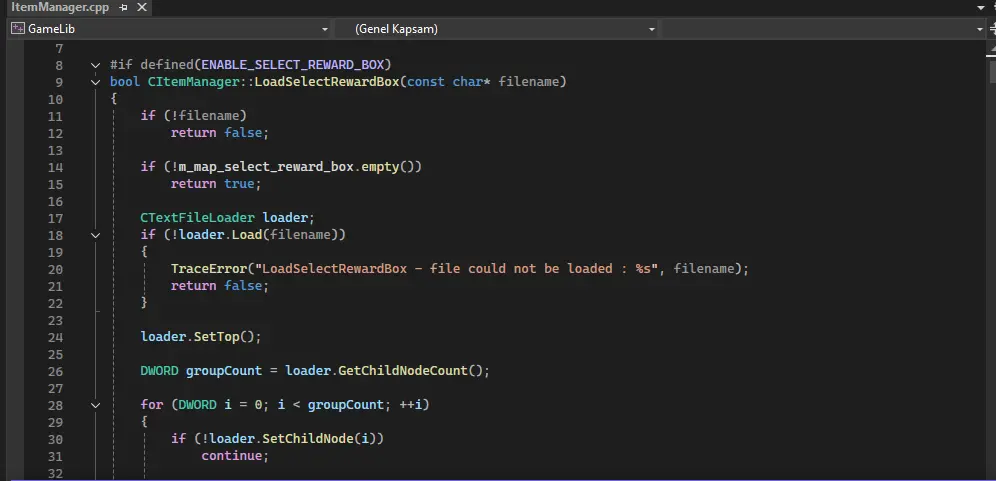Click on 'CTextFileLoader' type name
The height and width of the screenshot is (481, 996).
[198, 218]
